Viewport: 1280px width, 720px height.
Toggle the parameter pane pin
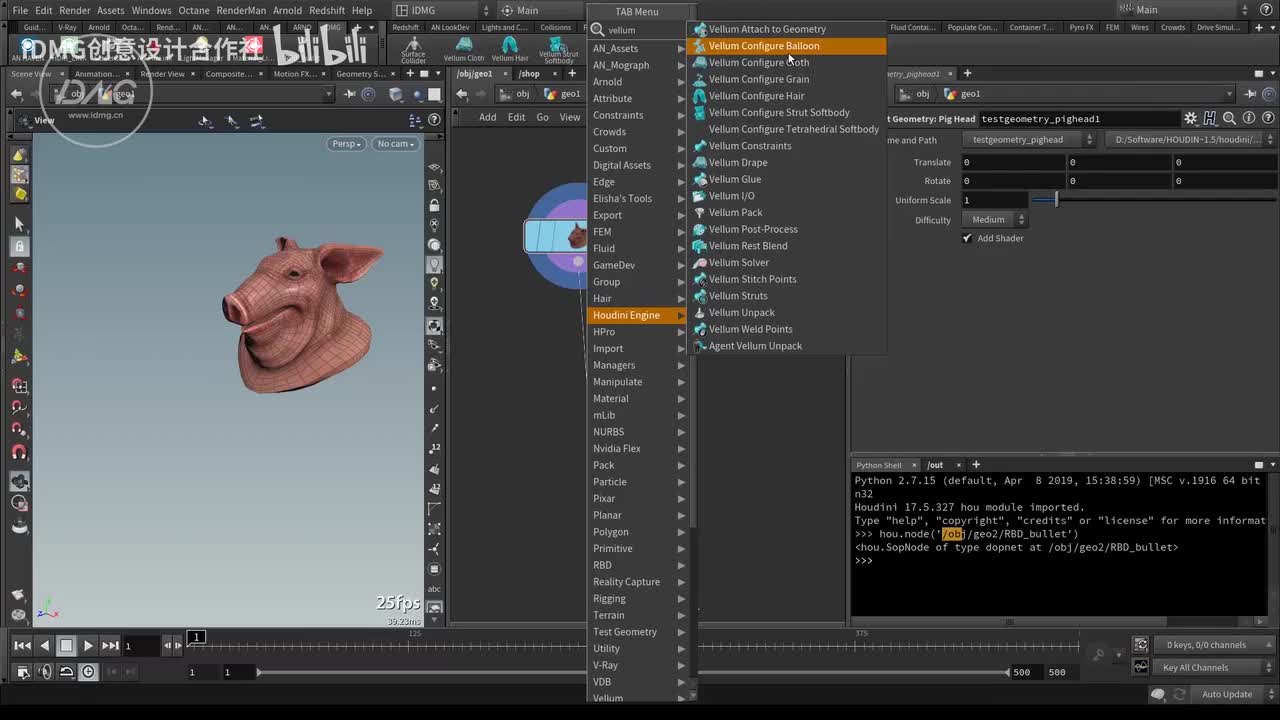pyautogui.click(x=1250, y=94)
